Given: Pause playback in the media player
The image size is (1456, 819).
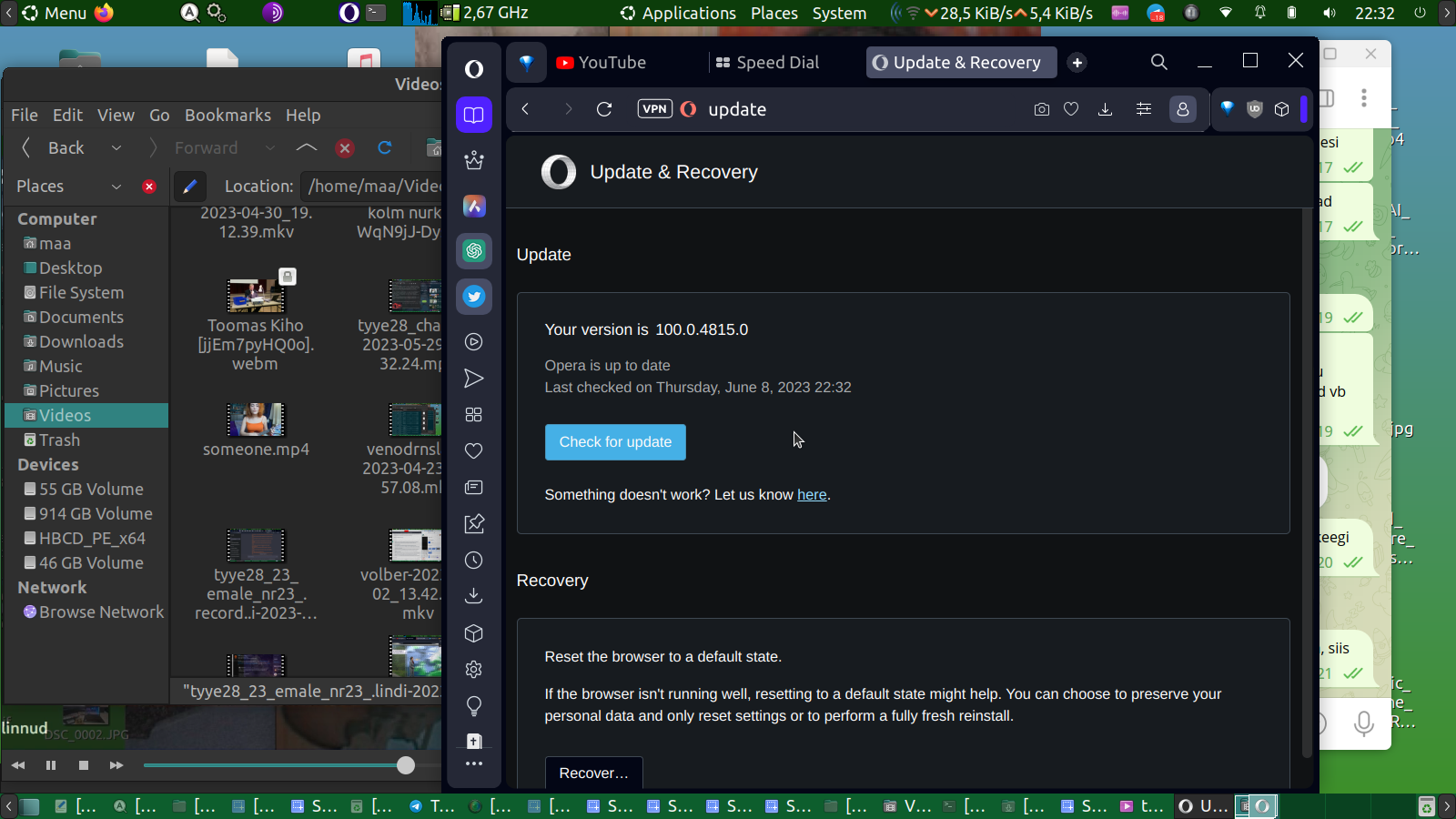Looking at the screenshot, I should point(51,765).
